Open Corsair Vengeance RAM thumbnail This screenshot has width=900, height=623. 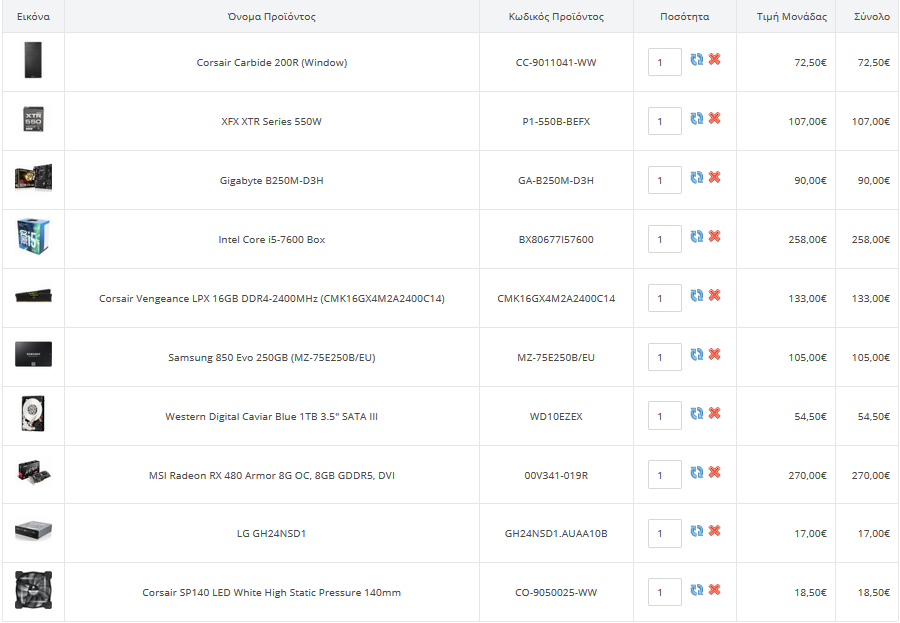click(33, 296)
